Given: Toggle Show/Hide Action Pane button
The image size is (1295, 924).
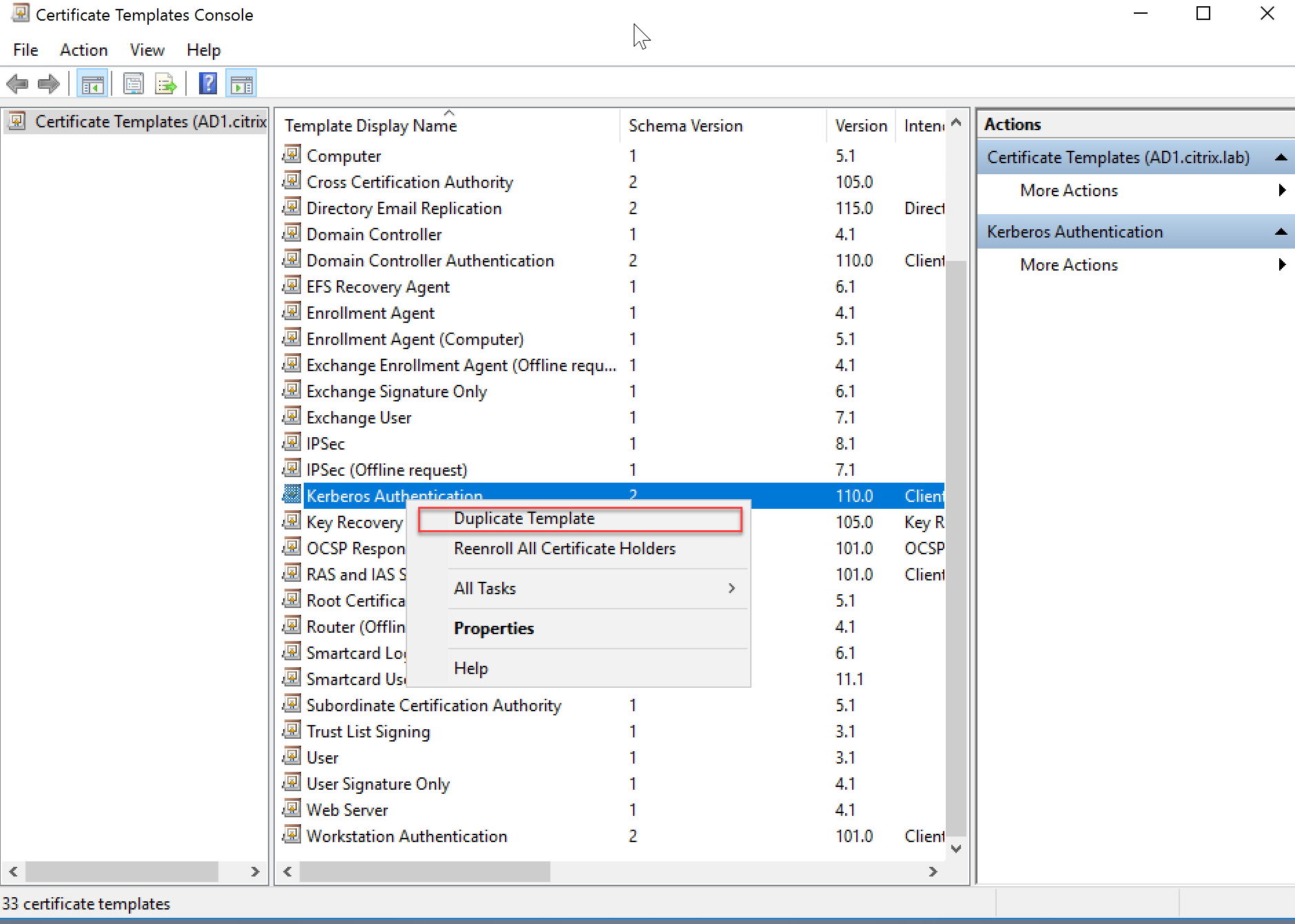Looking at the screenshot, I should click(241, 85).
